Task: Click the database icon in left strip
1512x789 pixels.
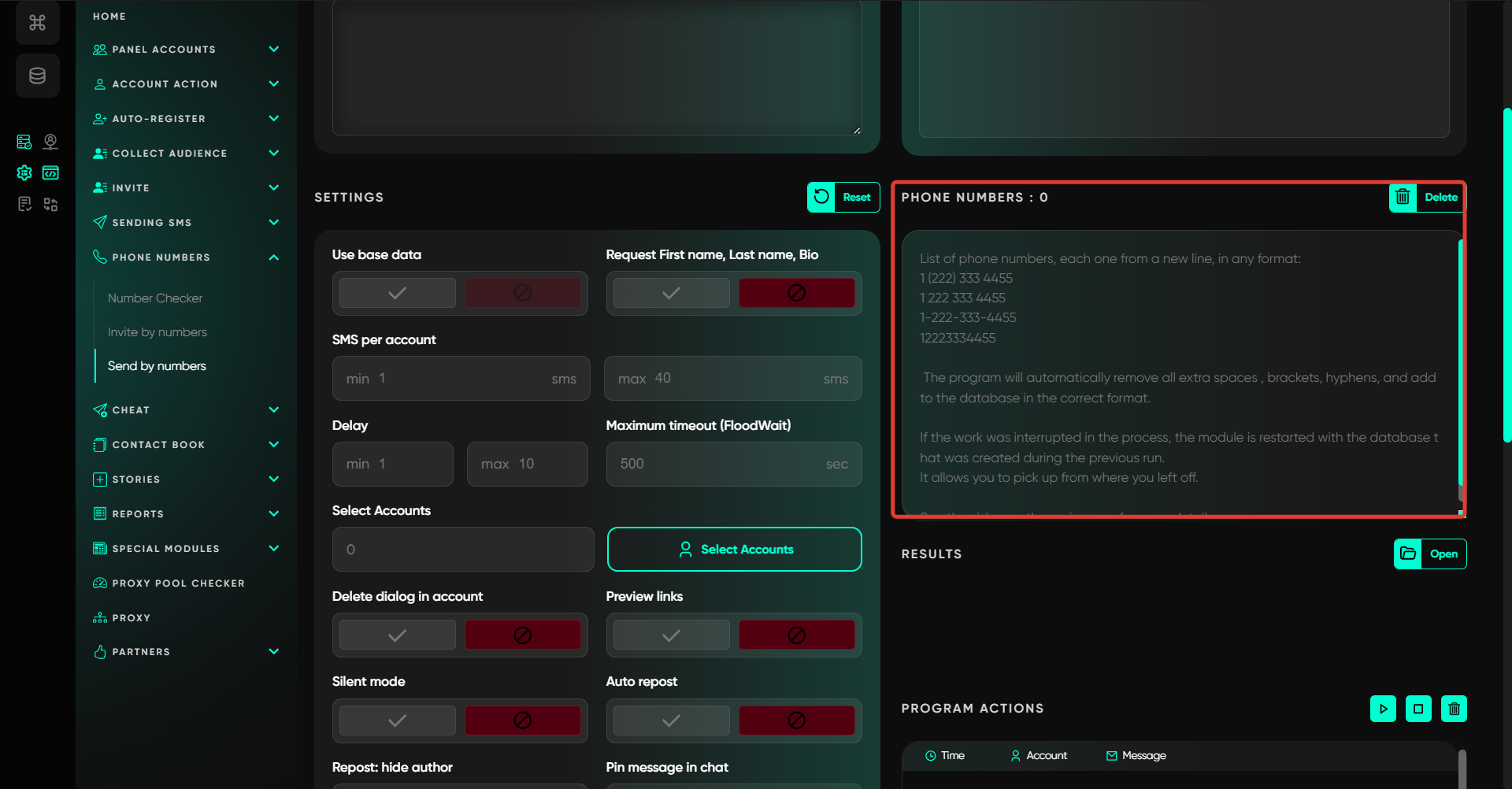Action: (x=37, y=76)
